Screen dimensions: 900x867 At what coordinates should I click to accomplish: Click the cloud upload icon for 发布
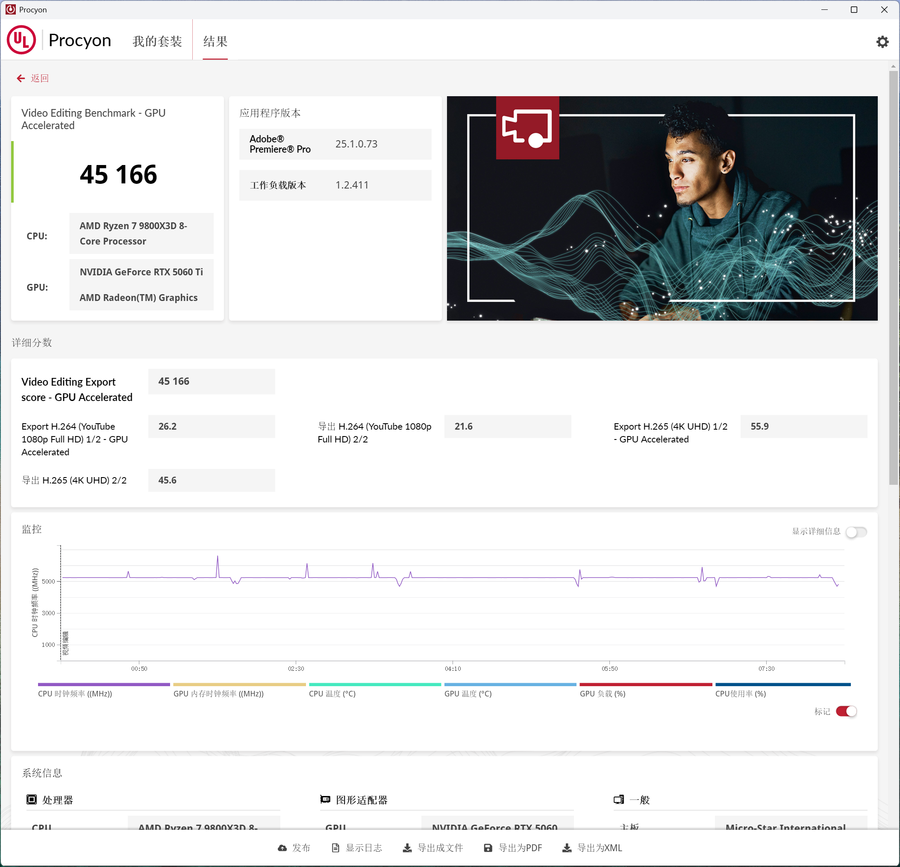coord(282,848)
